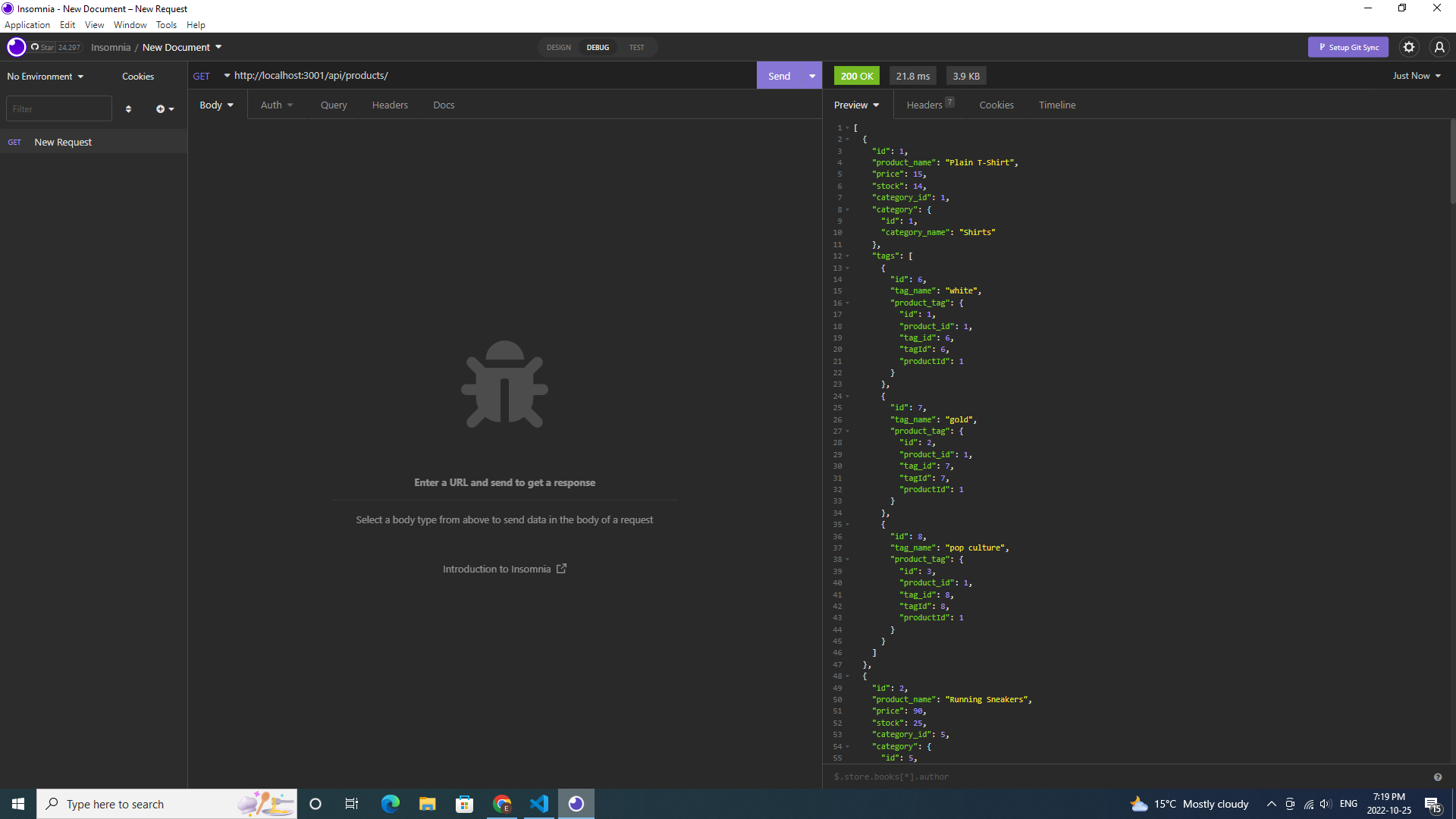Open Microsoft Edge from taskbar
1456x819 pixels.
tap(390, 804)
